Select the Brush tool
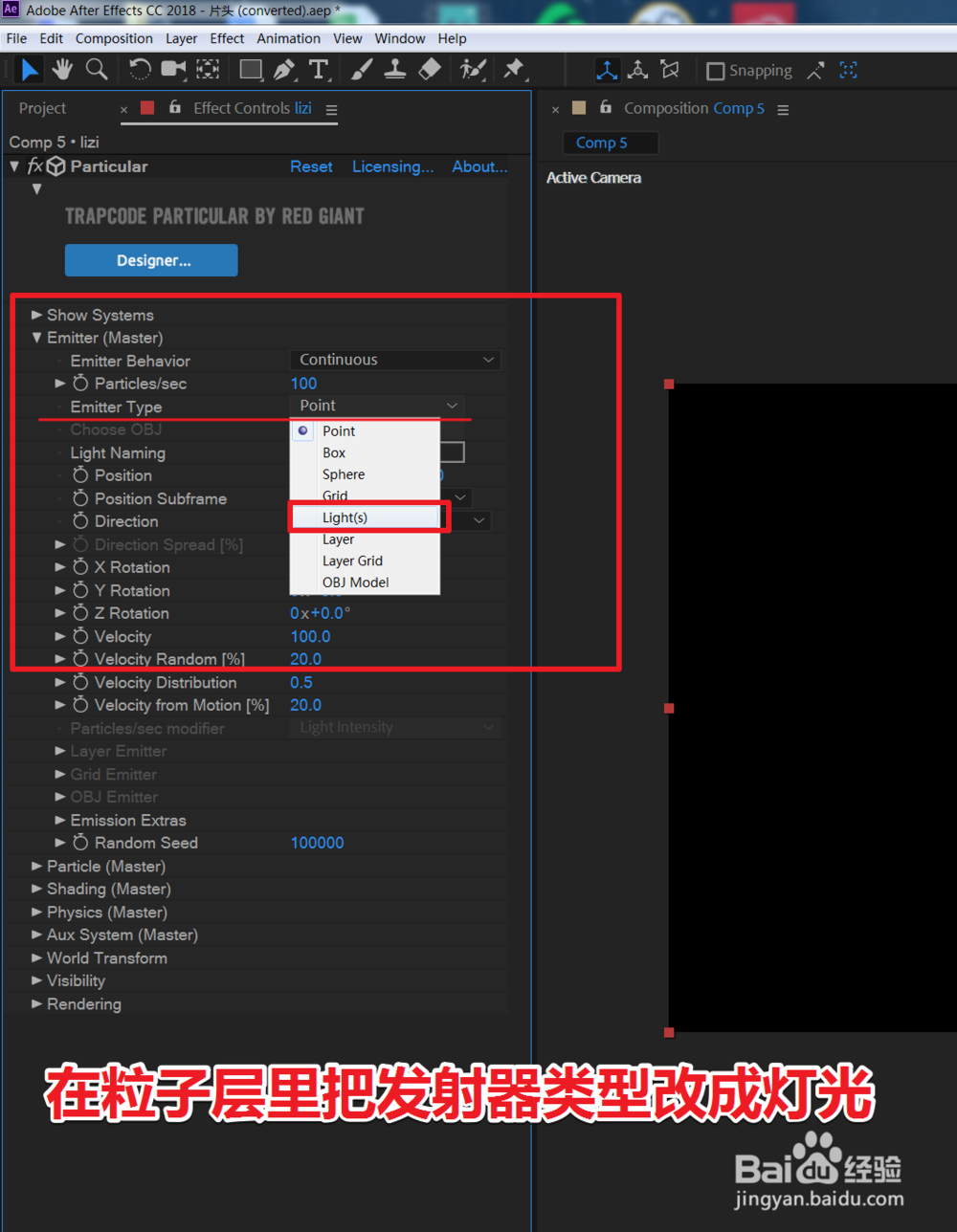 point(362,70)
